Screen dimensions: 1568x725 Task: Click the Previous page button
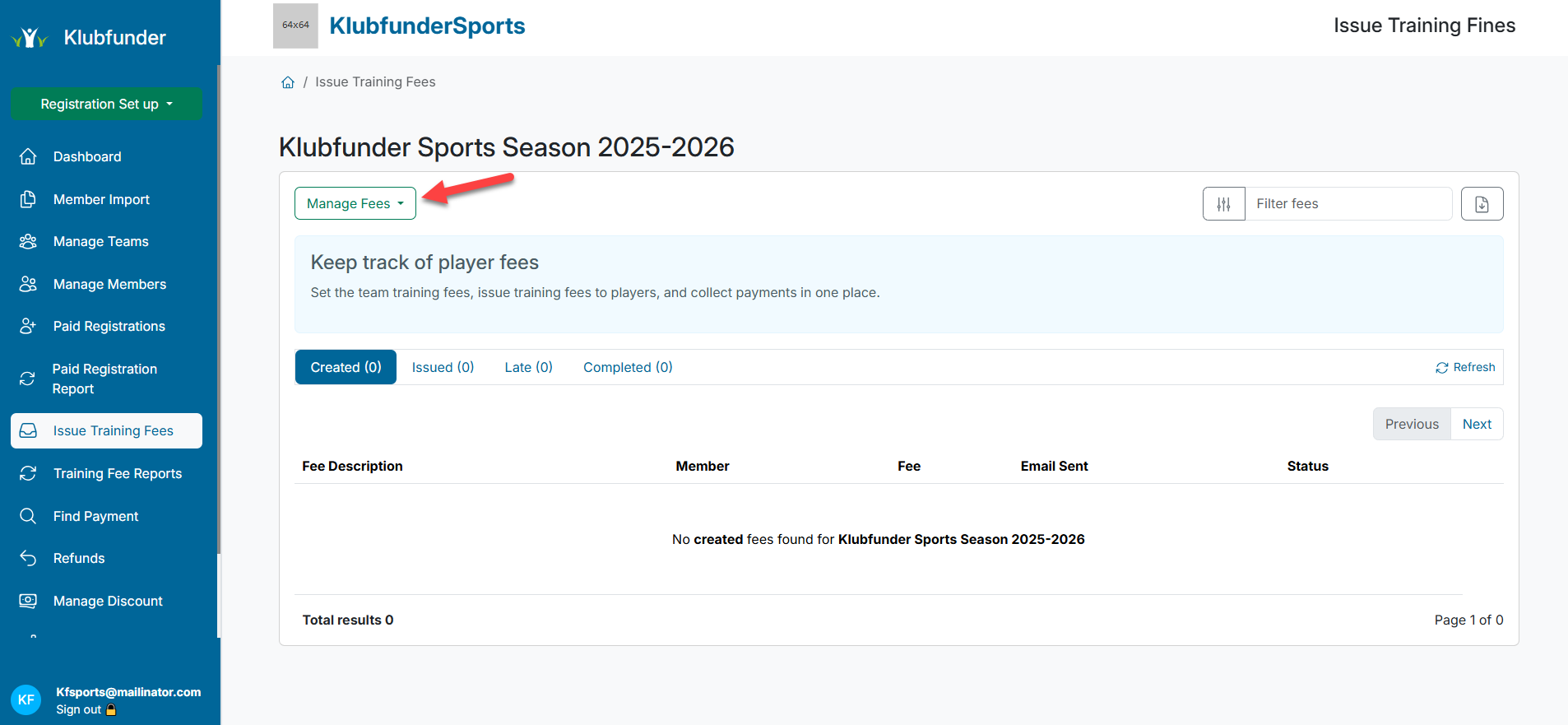(1412, 425)
